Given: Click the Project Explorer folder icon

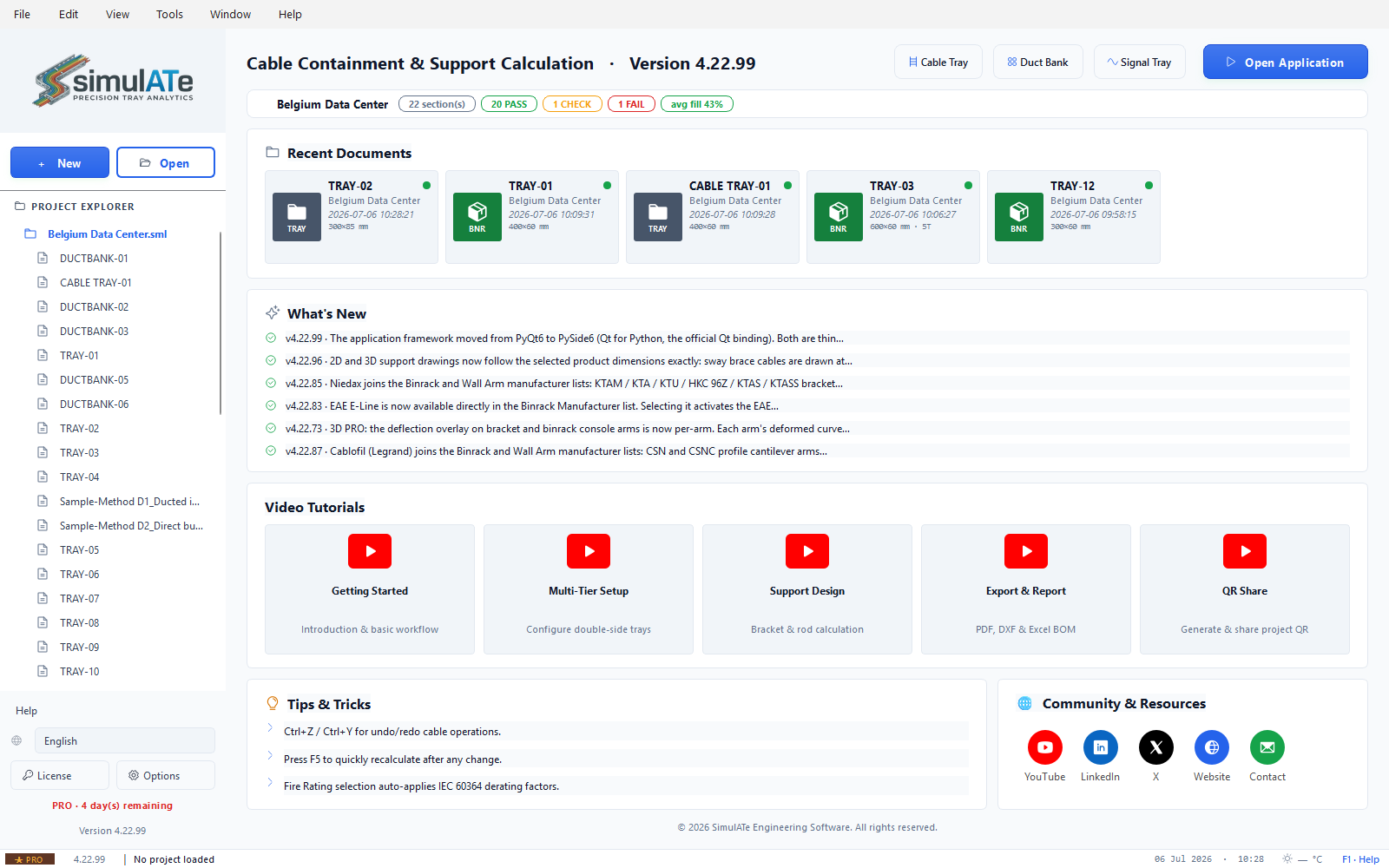Looking at the screenshot, I should [20, 207].
